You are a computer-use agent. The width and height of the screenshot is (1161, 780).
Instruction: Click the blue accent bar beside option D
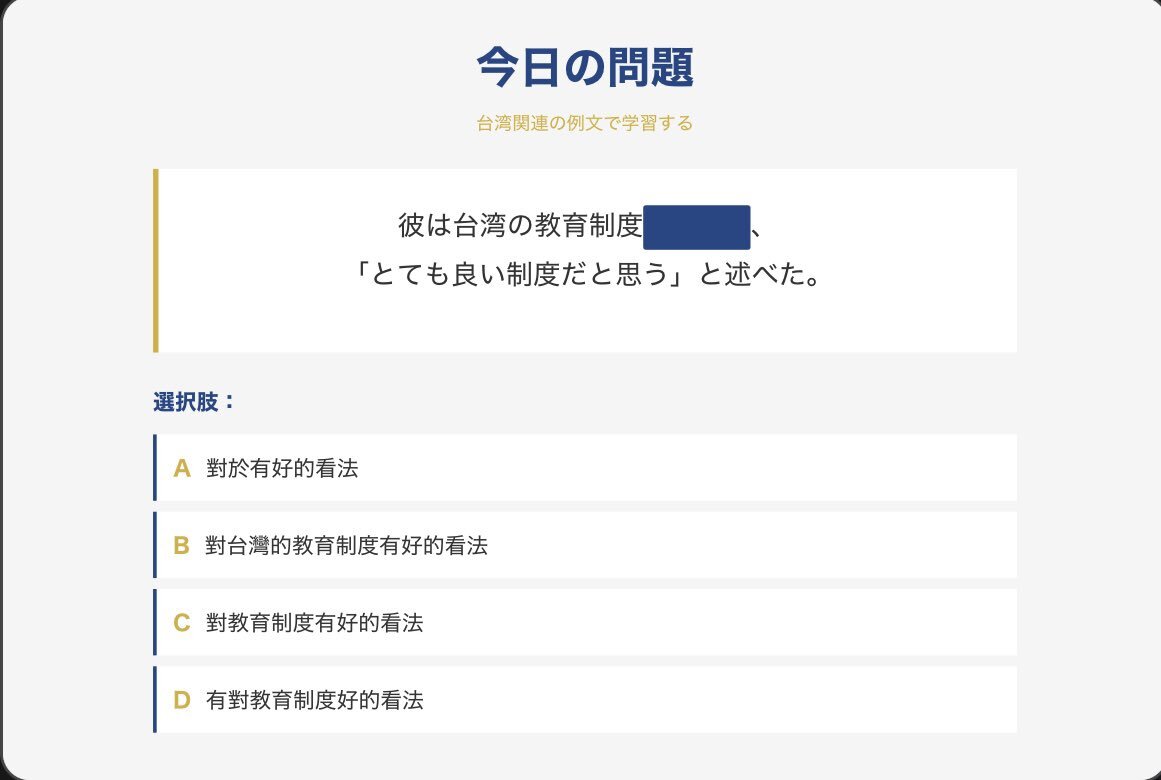155,699
